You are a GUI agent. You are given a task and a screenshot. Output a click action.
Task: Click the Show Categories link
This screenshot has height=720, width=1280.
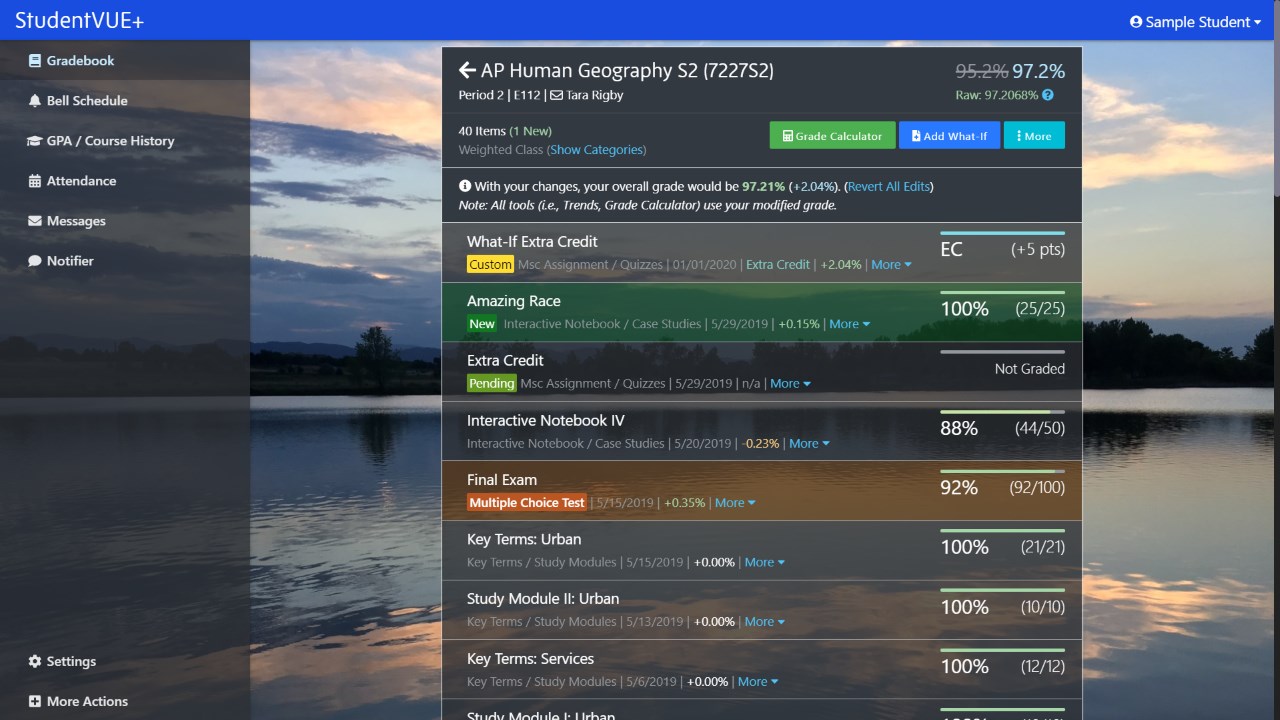tap(596, 150)
